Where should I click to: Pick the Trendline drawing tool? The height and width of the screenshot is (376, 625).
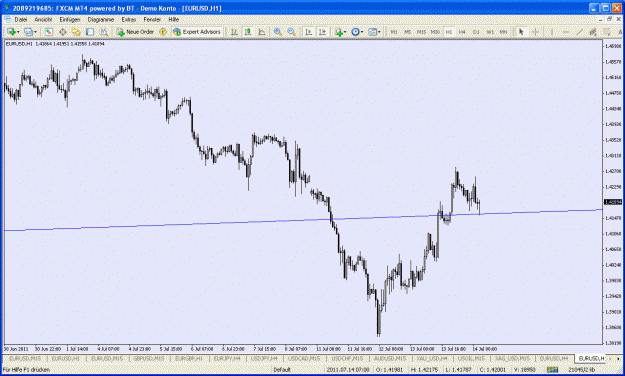pos(579,32)
